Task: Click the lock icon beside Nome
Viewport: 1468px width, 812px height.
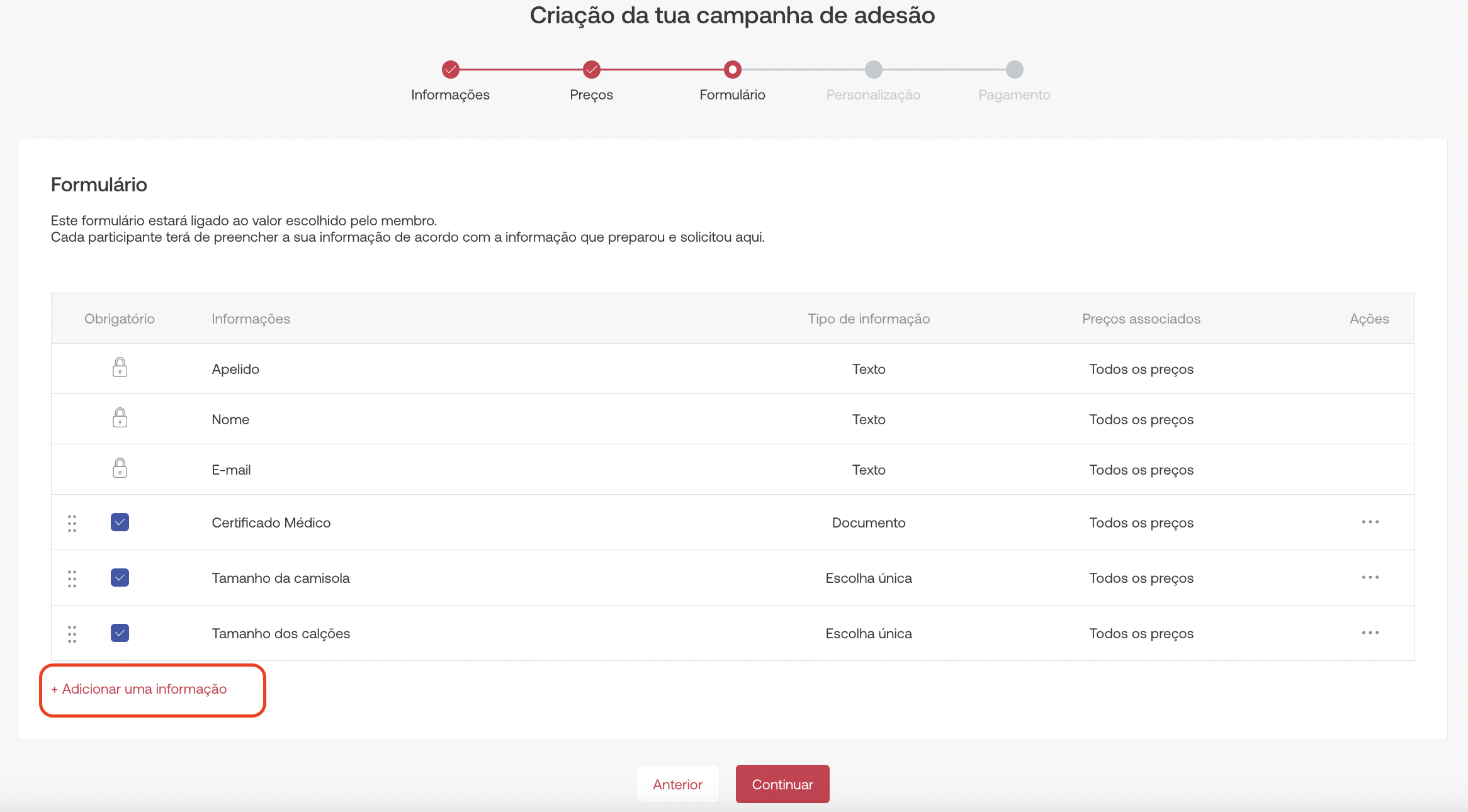Action: [120, 418]
